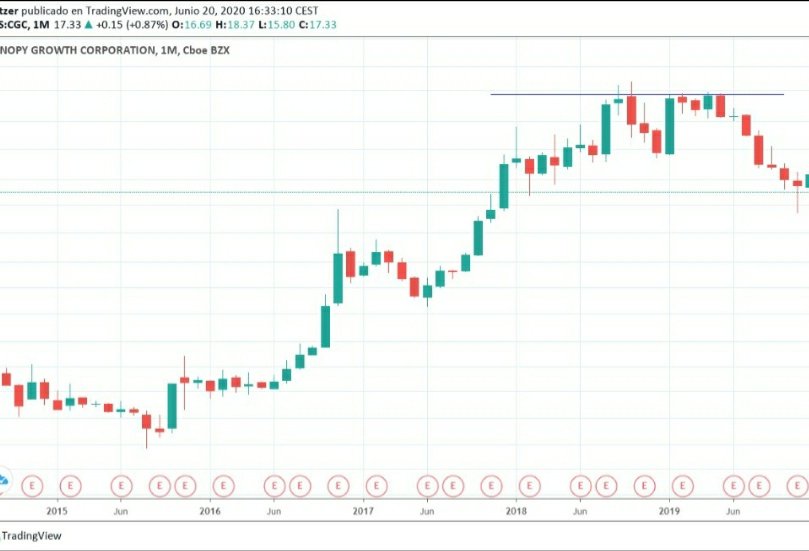Screen dimensions: 809x551
Task: Click the high value H:18.37
Action: point(235,24)
